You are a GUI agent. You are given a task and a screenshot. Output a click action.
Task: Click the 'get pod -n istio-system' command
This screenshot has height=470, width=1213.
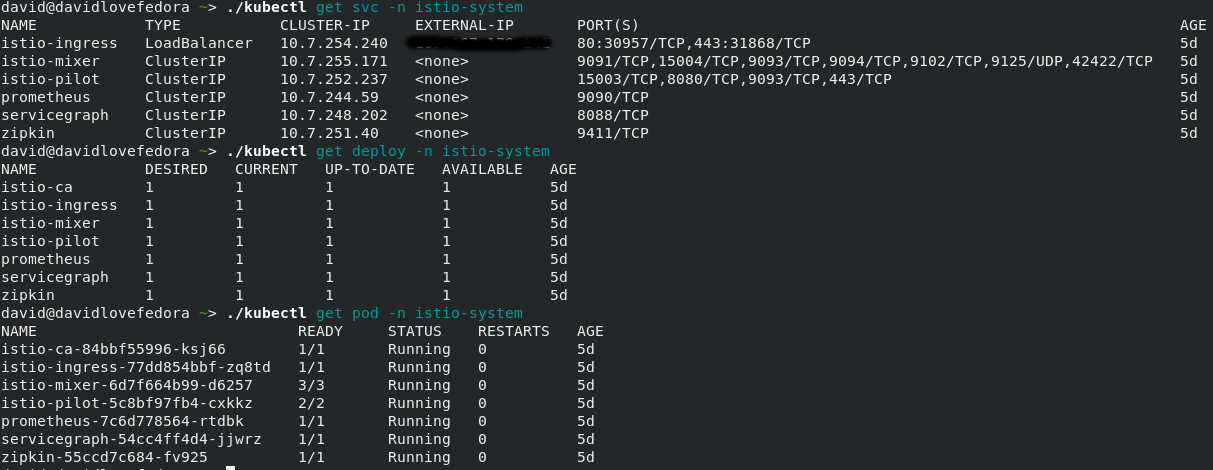click(419, 313)
